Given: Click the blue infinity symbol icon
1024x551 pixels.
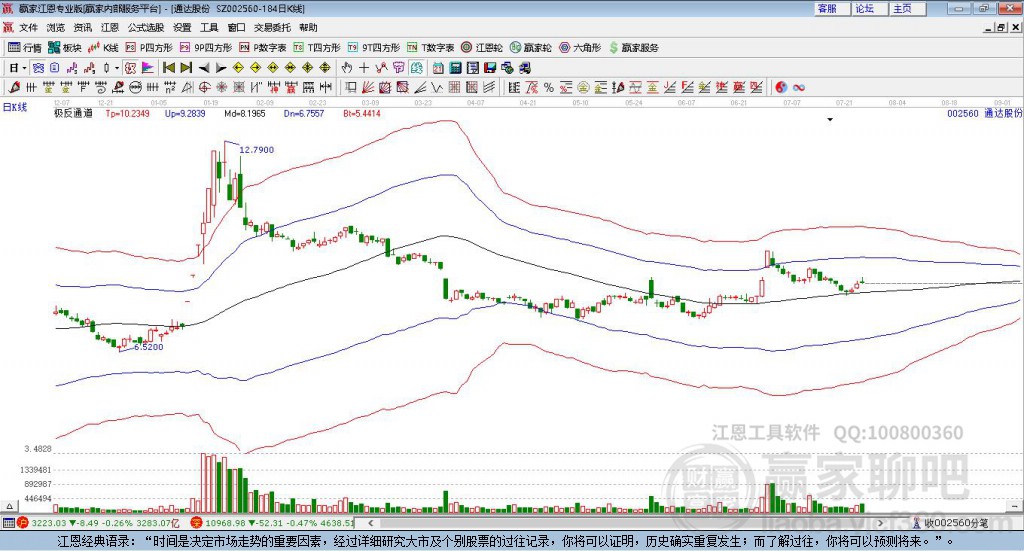Looking at the screenshot, I should pyautogui.click(x=799, y=87).
